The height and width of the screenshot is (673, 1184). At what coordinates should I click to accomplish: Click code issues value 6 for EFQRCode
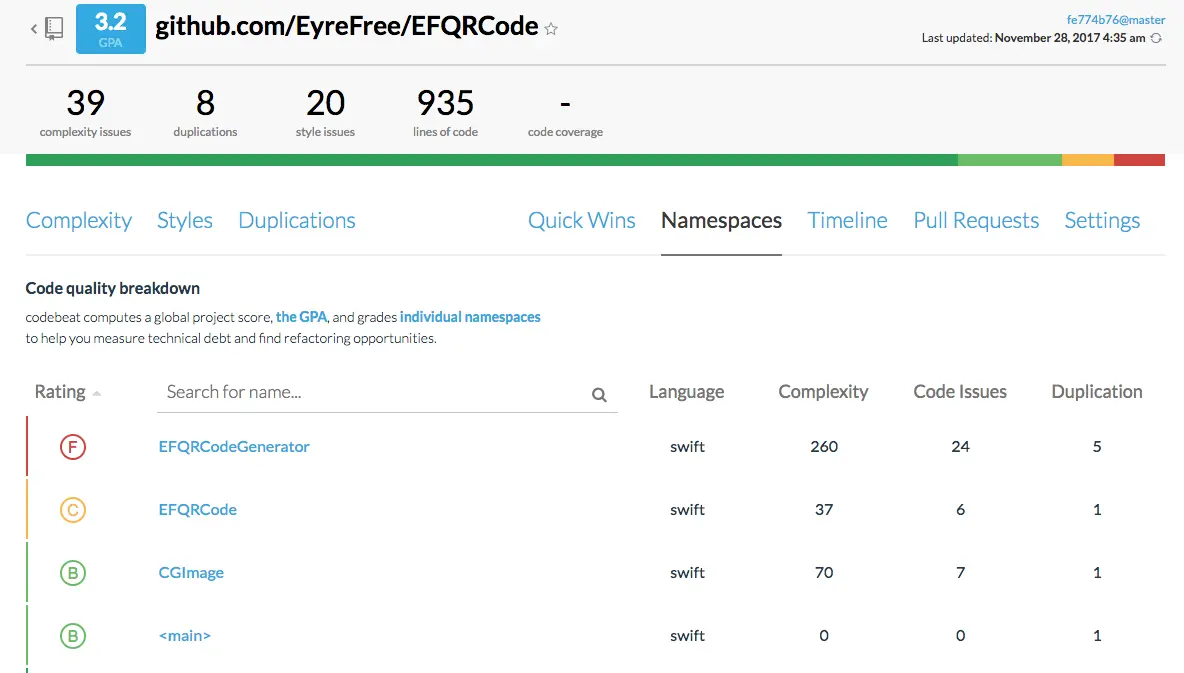pyautogui.click(x=960, y=510)
